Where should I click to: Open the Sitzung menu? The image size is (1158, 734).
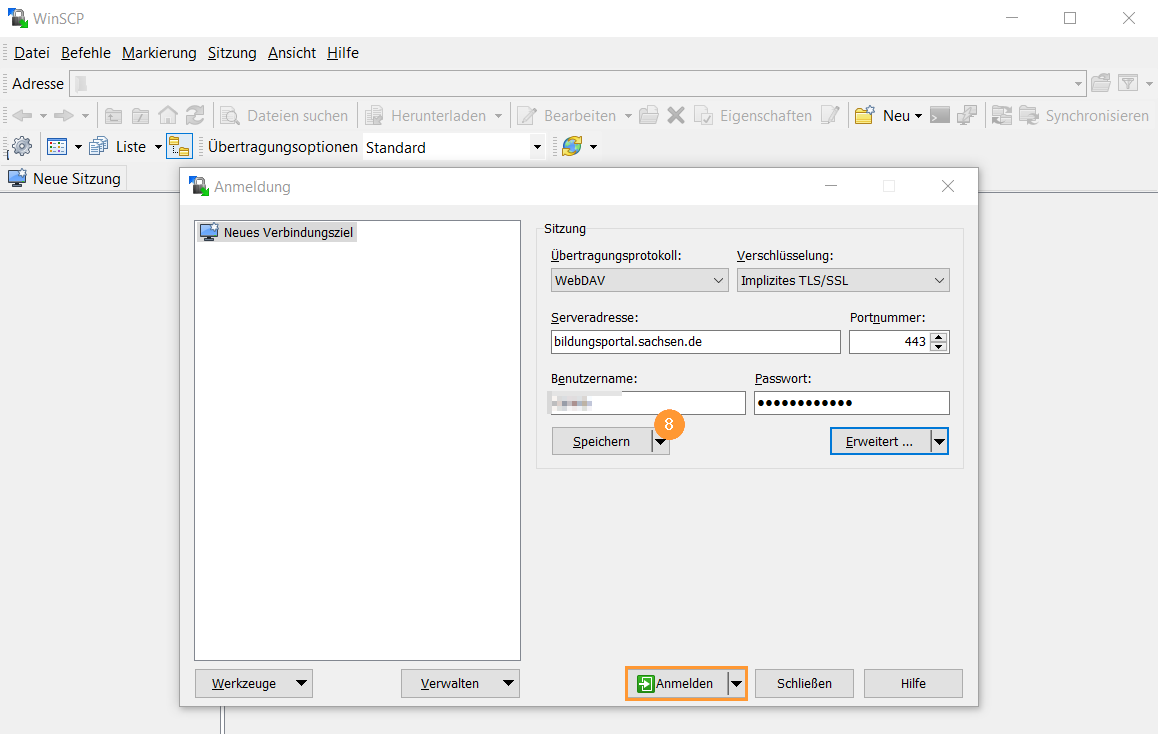tap(231, 52)
